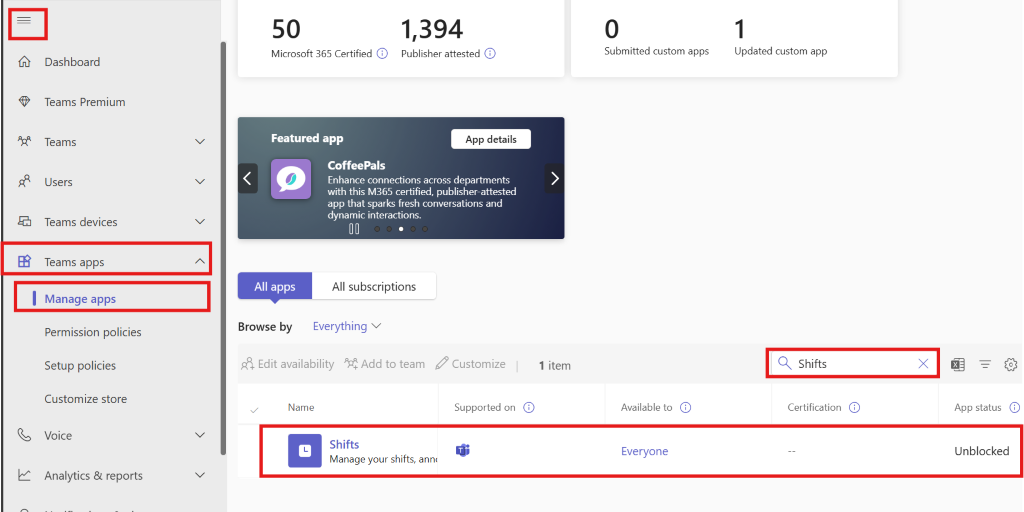Viewport: 1024px width, 512px height.
Task: Show info for Microsoft 365 Certified
Action: pos(383,54)
